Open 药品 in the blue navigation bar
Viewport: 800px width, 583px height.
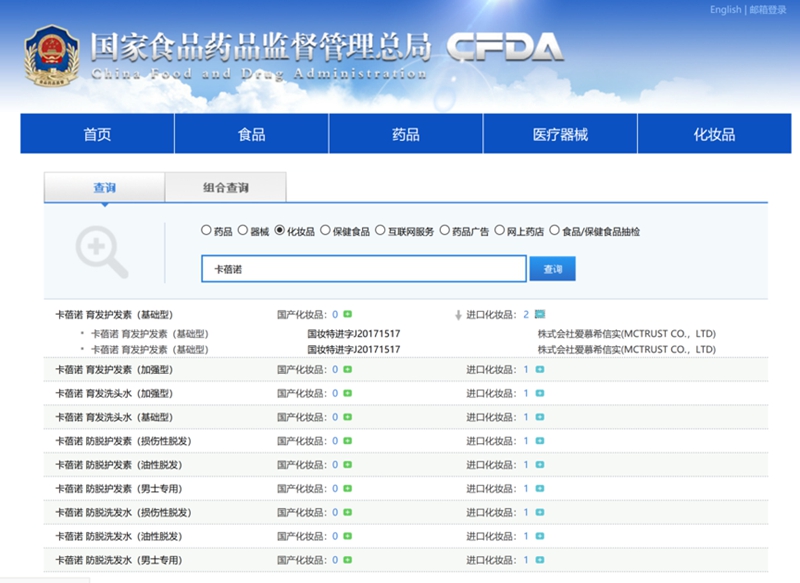pyautogui.click(x=406, y=134)
